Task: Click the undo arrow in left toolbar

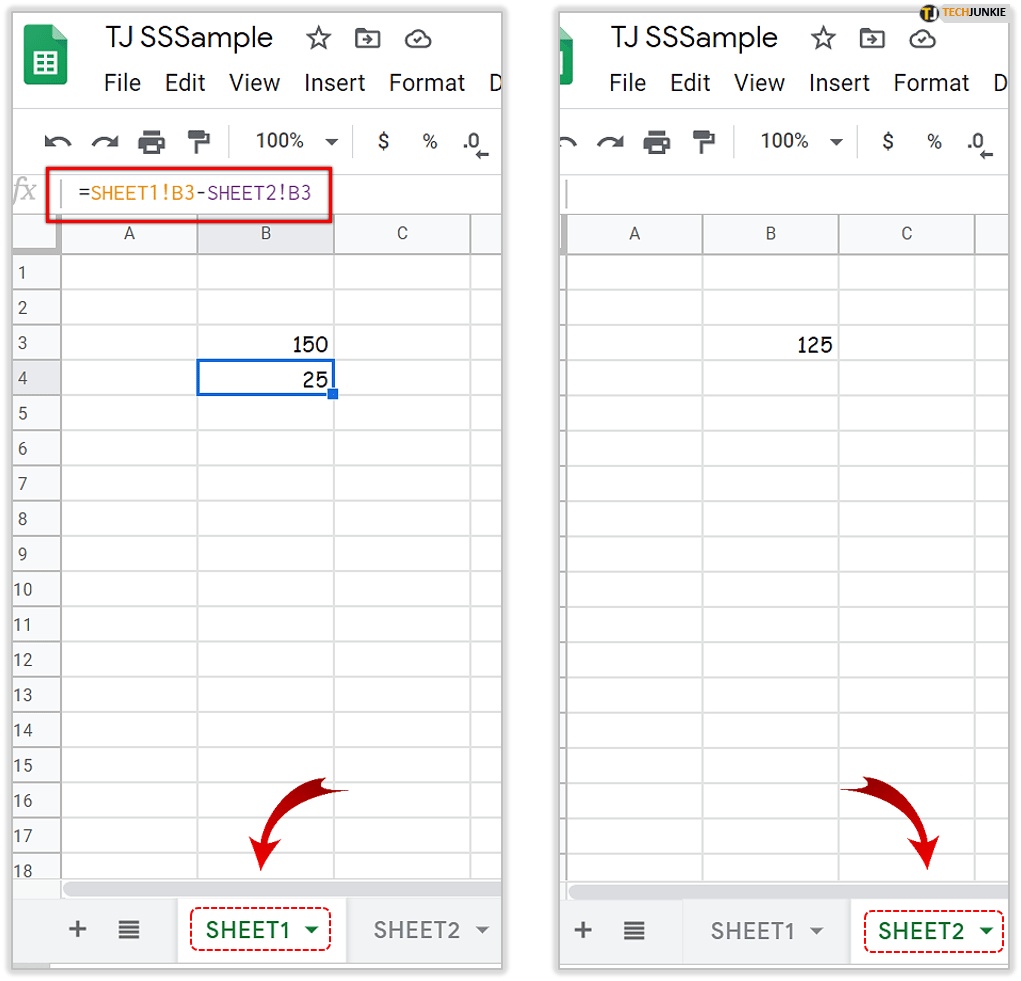Action: pyautogui.click(x=58, y=142)
